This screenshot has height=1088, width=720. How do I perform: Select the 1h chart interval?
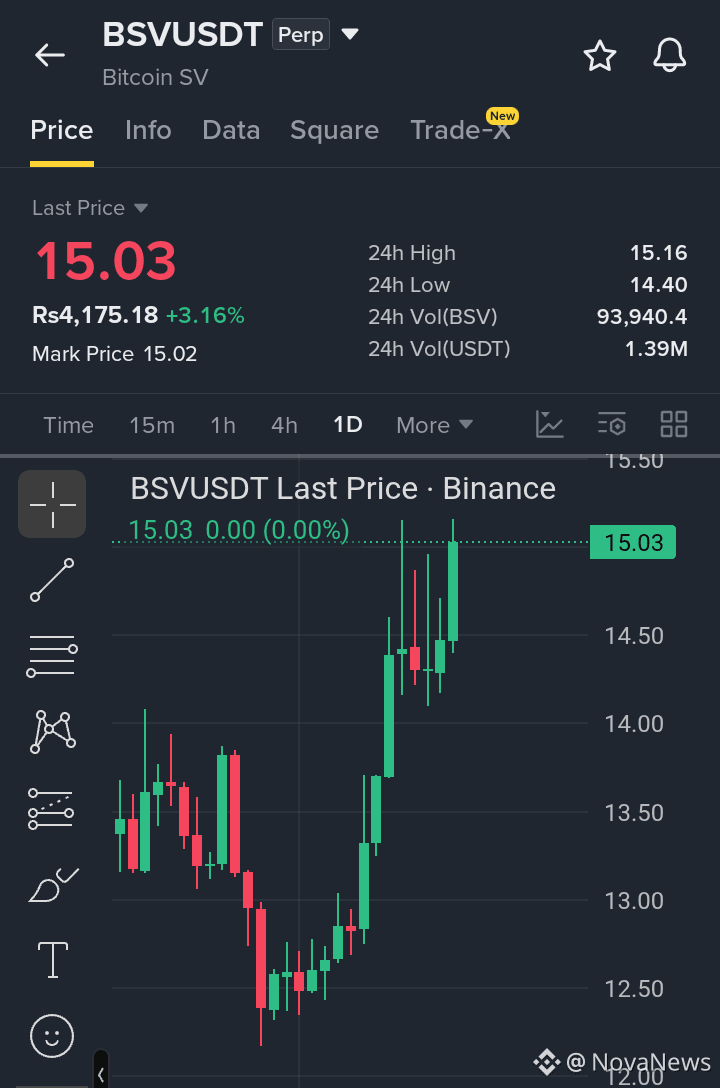(223, 425)
